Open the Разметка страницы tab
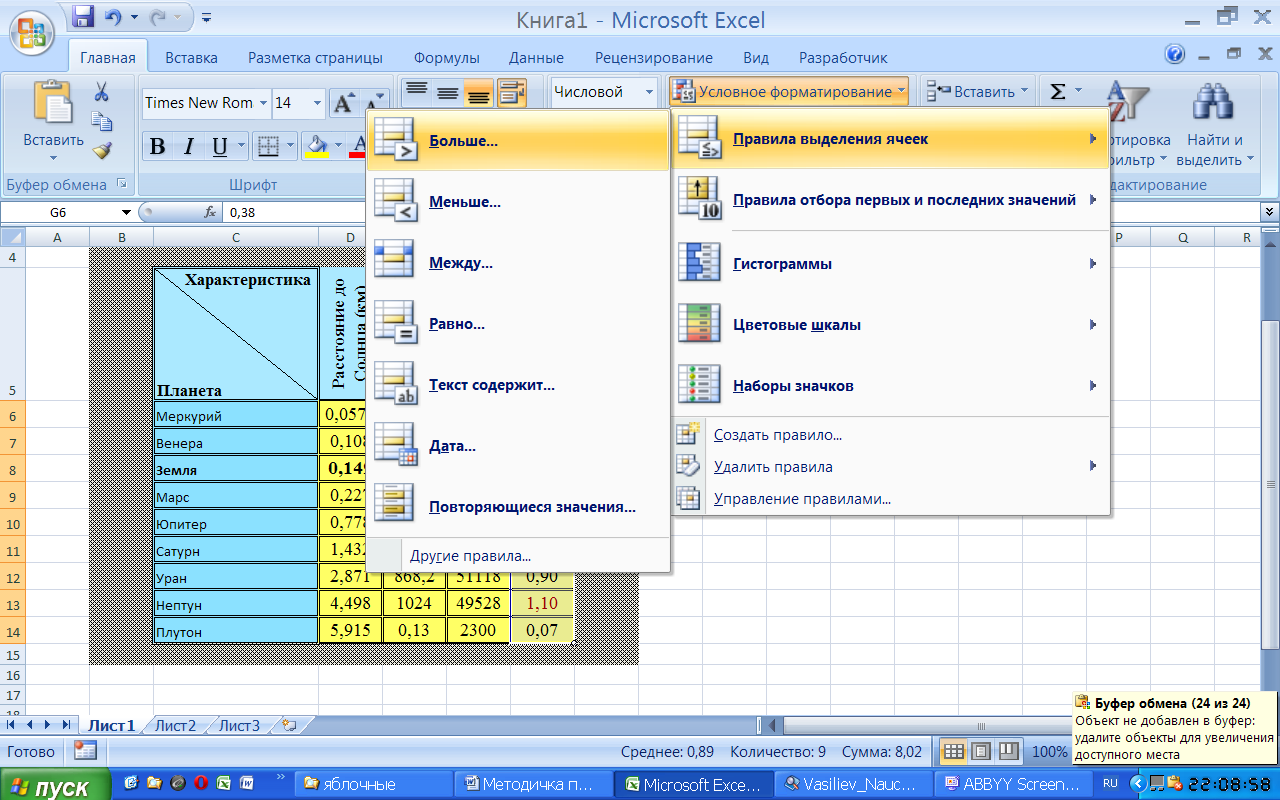Screen dimensions: 1280x800 [x=315, y=58]
